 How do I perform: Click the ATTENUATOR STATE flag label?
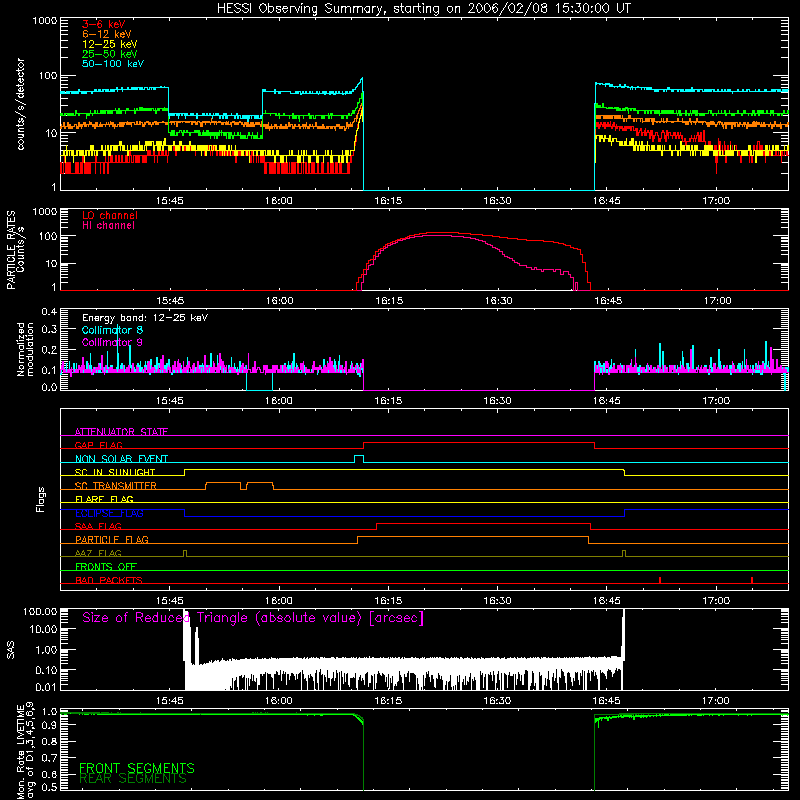[x=121, y=432]
